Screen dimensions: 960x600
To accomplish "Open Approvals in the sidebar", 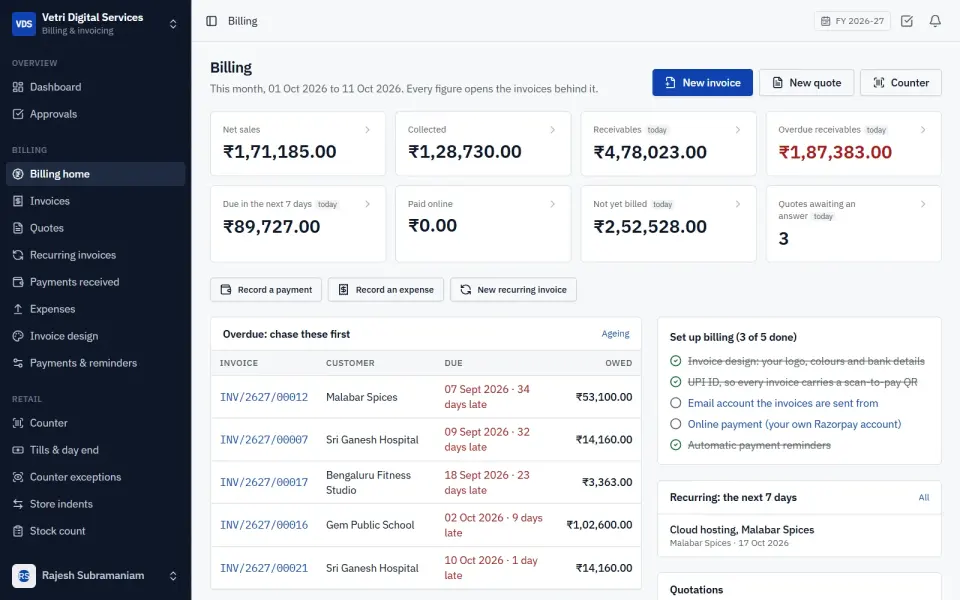I will point(96,114).
